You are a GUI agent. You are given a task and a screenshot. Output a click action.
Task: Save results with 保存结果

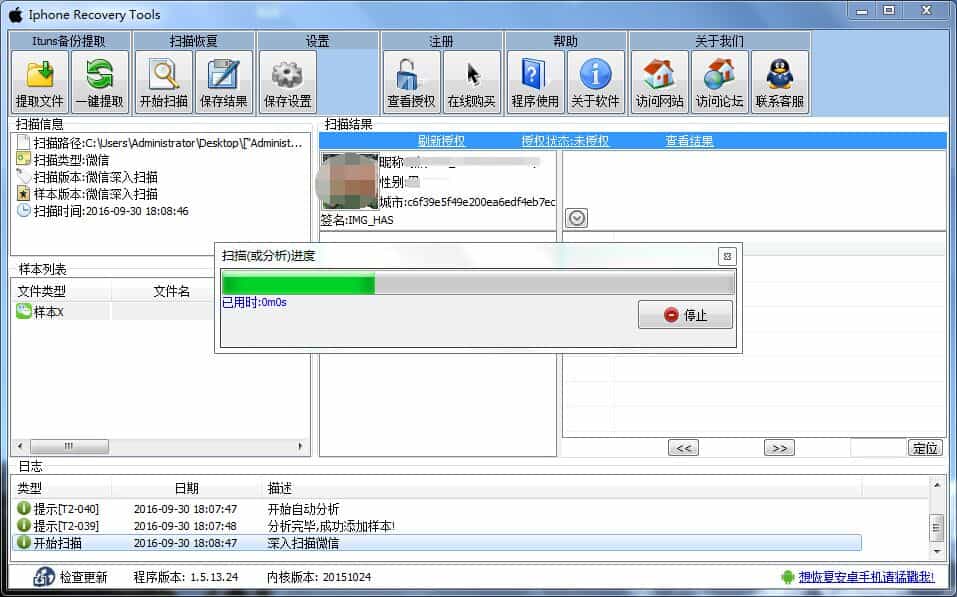224,82
